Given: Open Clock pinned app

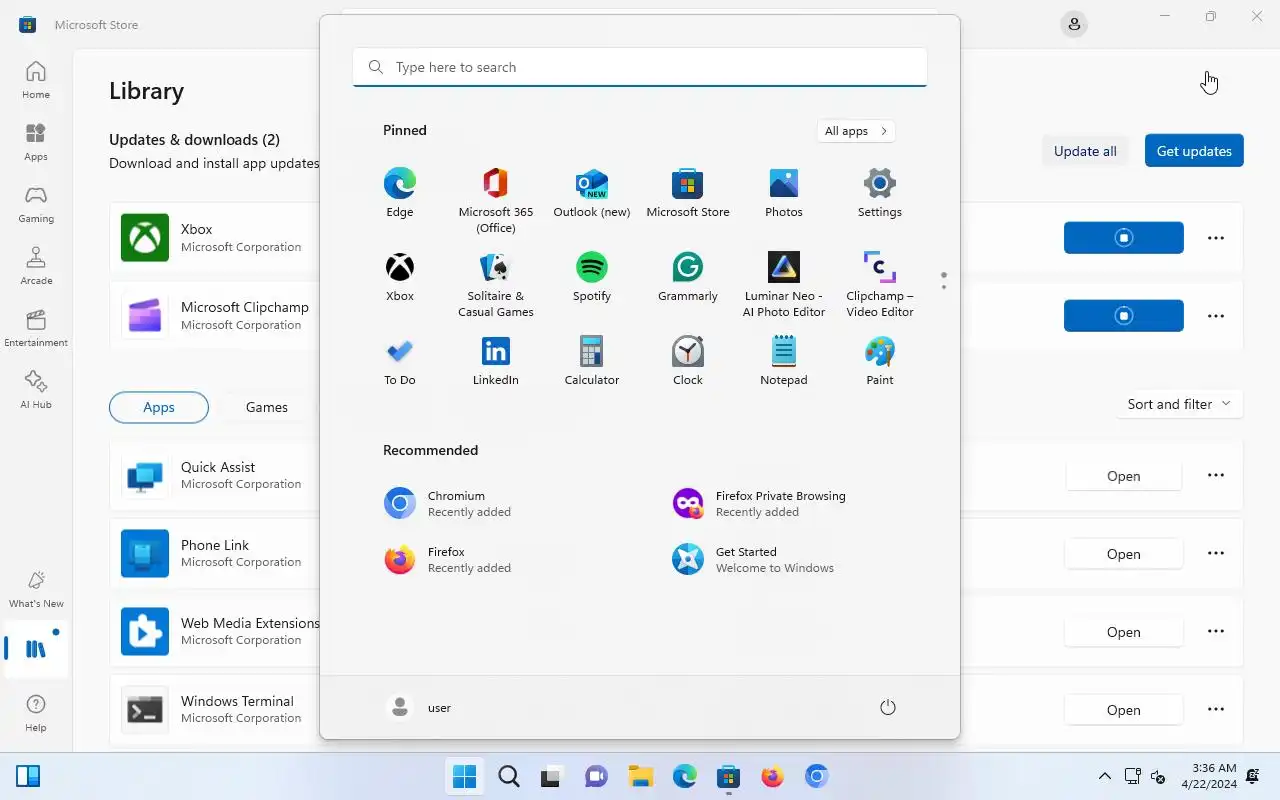Looking at the screenshot, I should point(688,360).
